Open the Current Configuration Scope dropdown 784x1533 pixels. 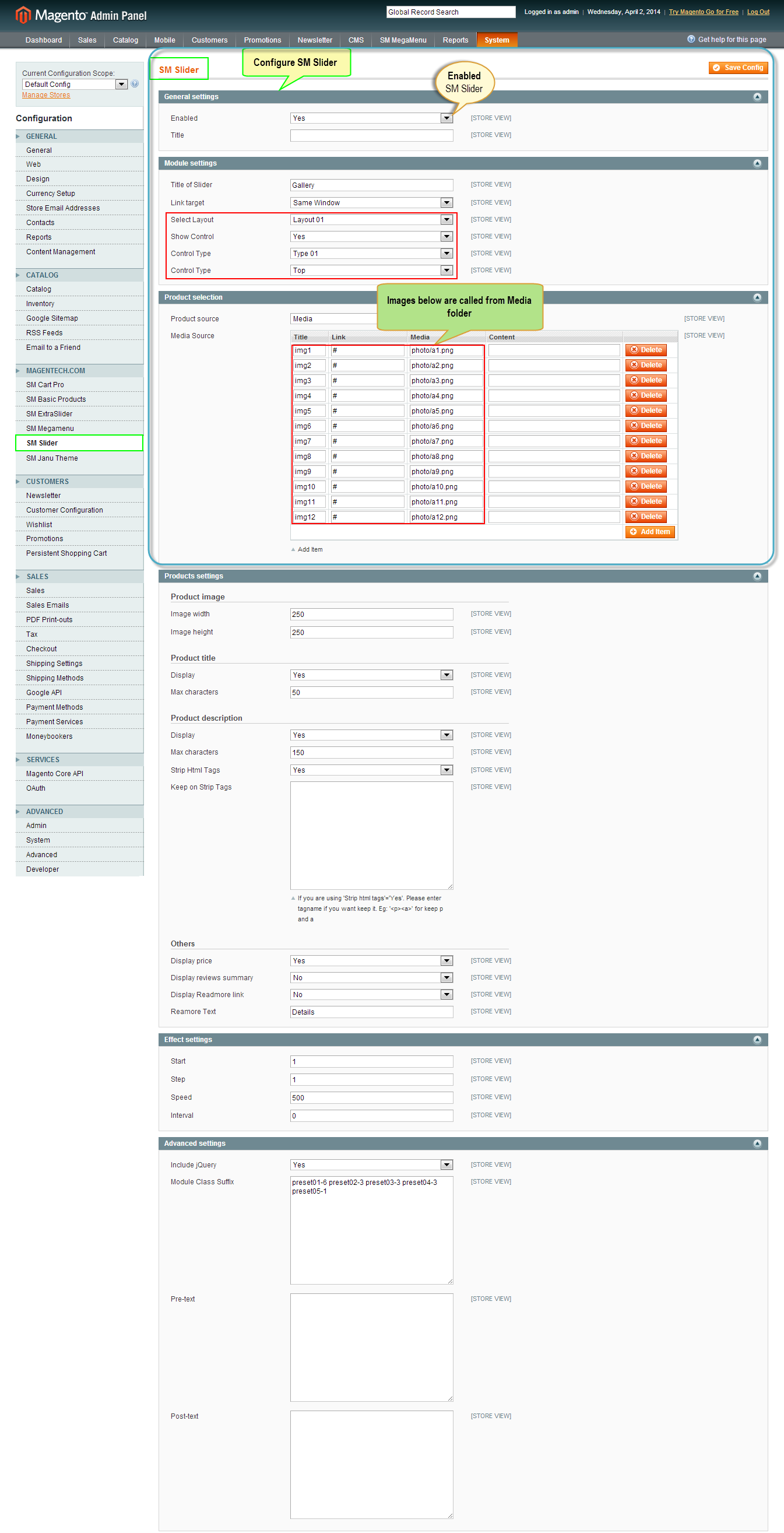[75, 85]
